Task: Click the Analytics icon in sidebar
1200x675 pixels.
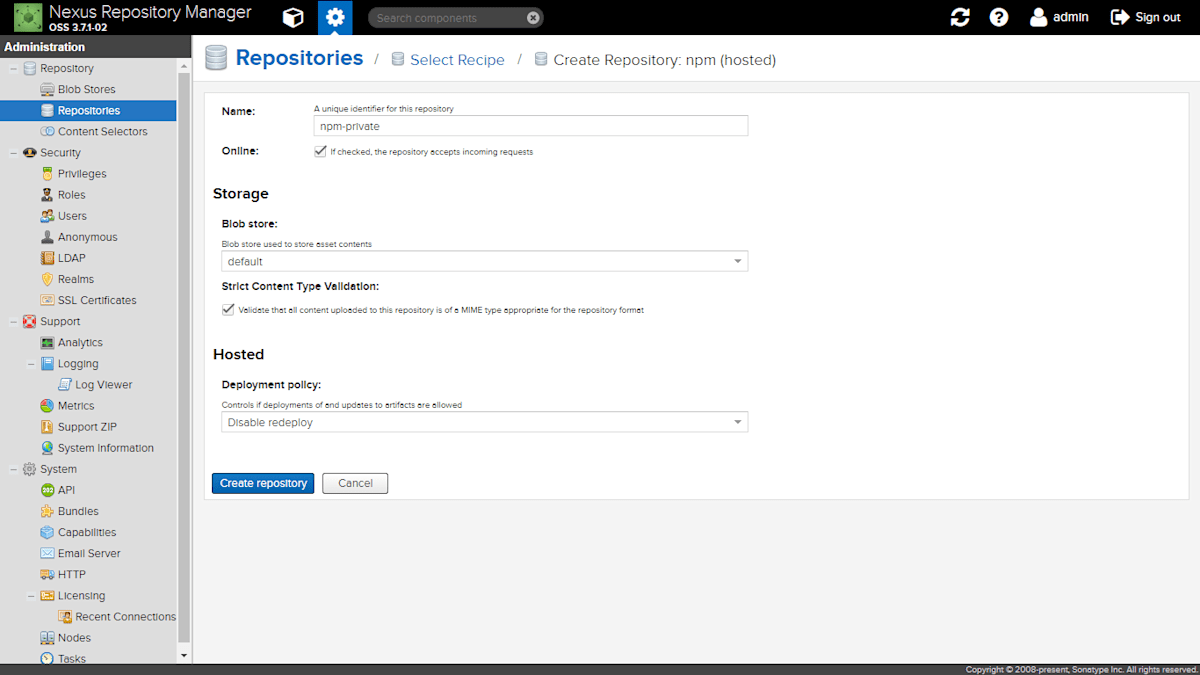Action: pyautogui.click(x=47, y=342)
